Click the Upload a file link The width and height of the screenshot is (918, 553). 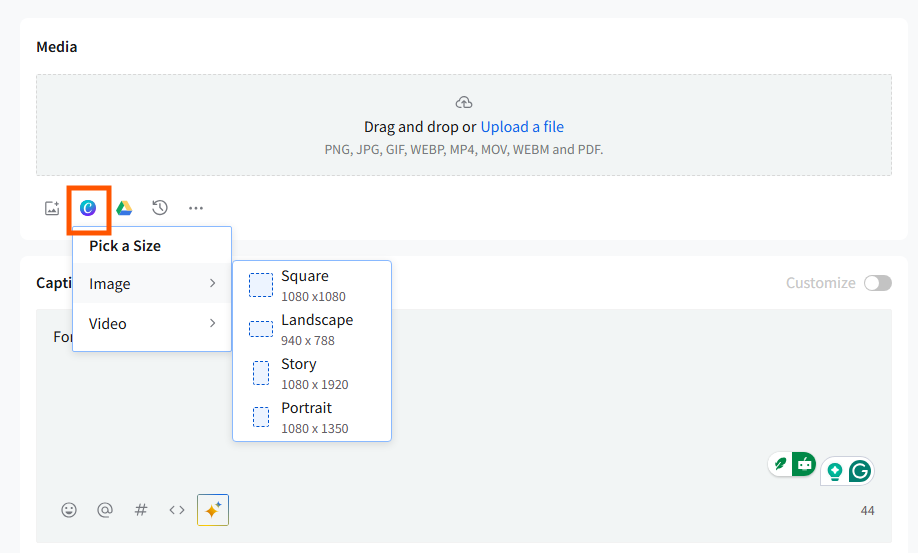[522, 127]
